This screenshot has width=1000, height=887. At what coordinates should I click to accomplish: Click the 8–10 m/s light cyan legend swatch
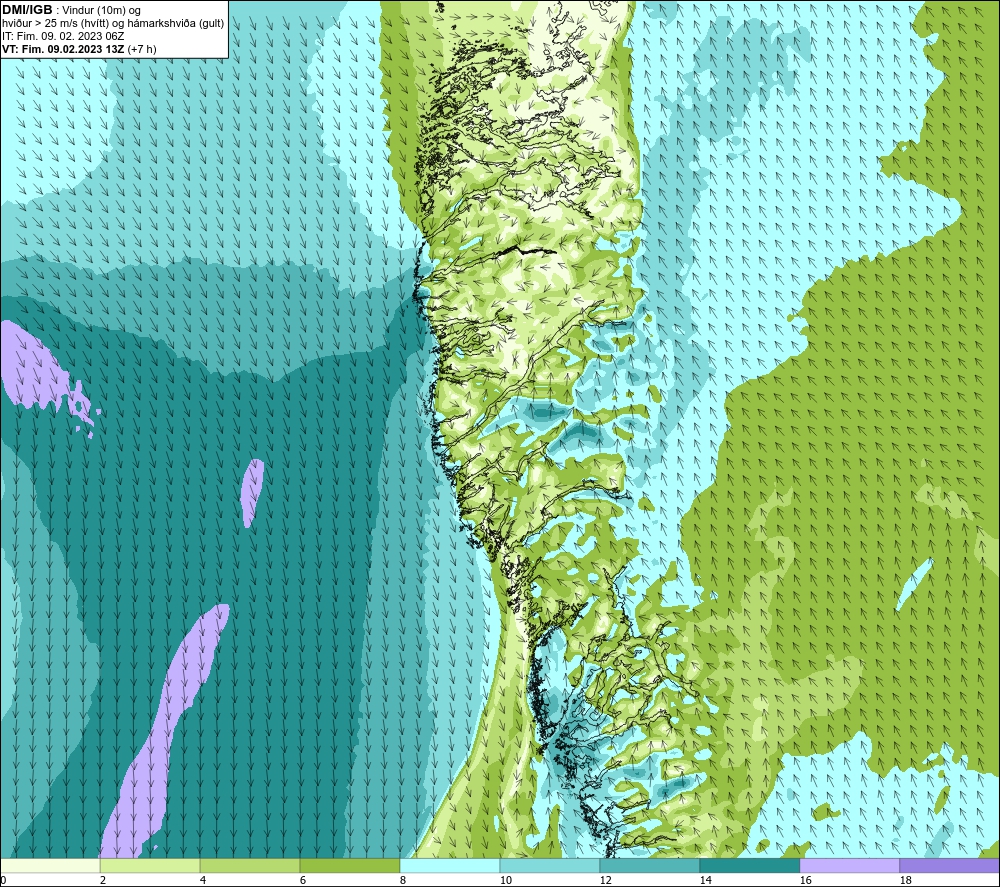450,866
